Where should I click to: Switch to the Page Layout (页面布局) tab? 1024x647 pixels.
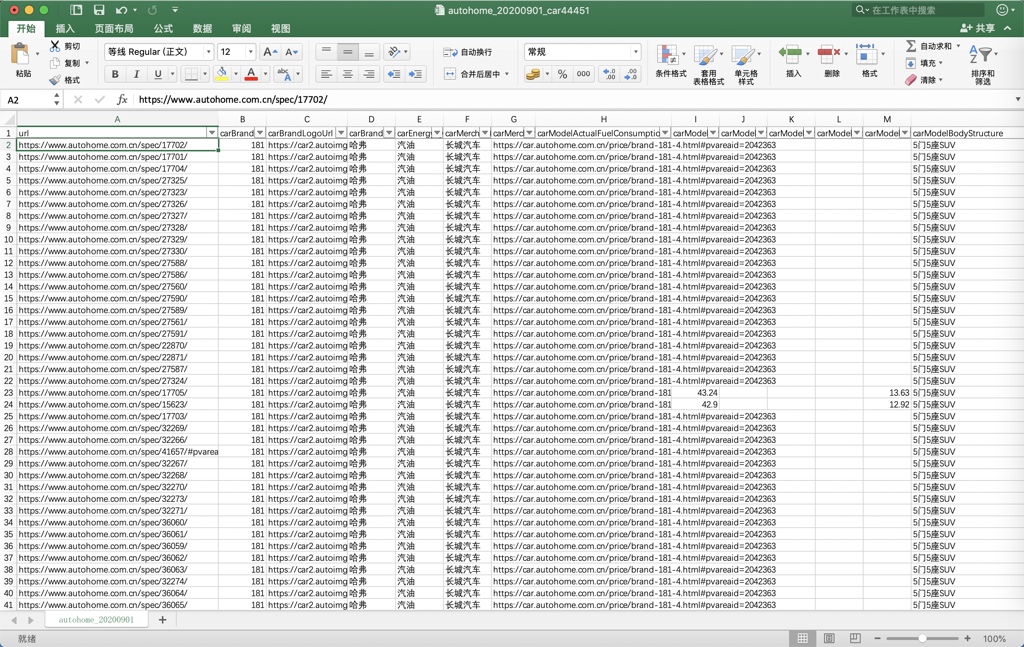[114, 29]
